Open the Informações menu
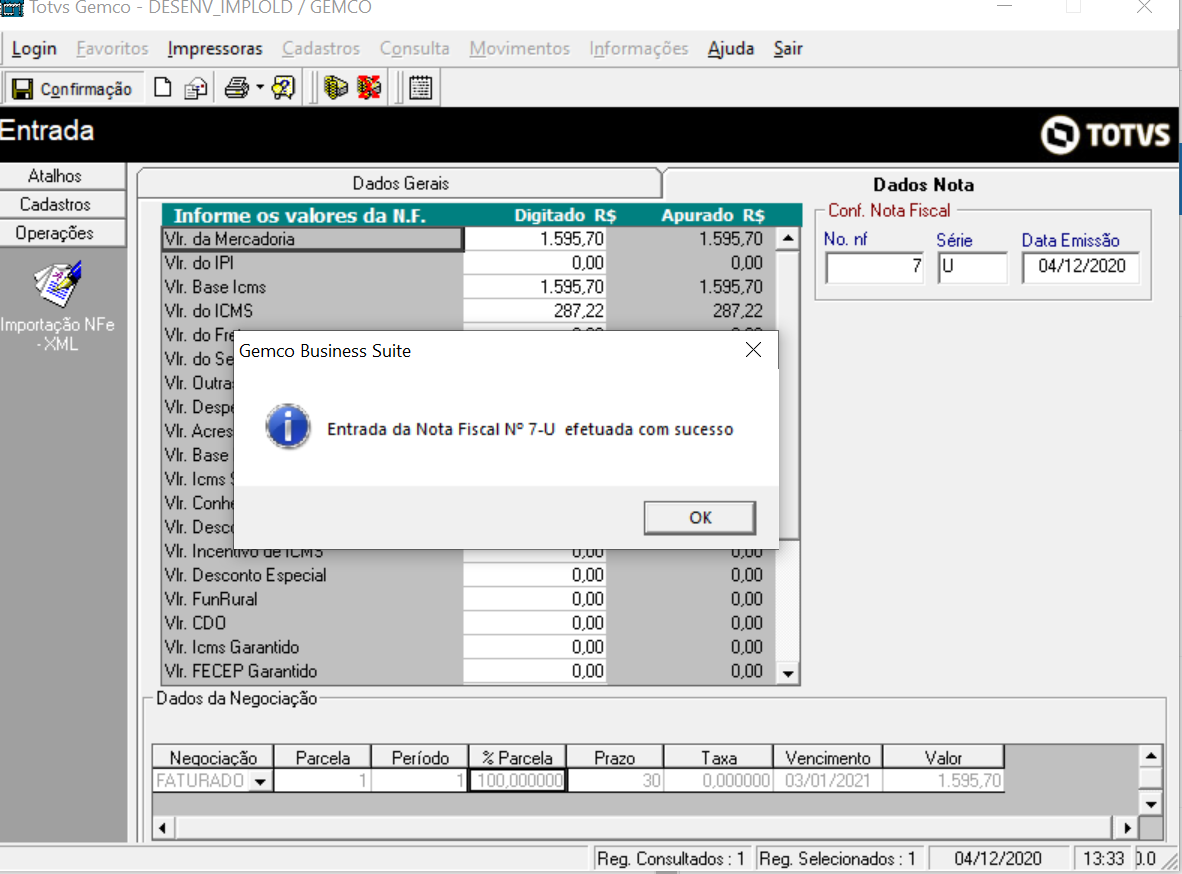The height and width of the screenshot is (874, 1182). click(x=638, y=49)
